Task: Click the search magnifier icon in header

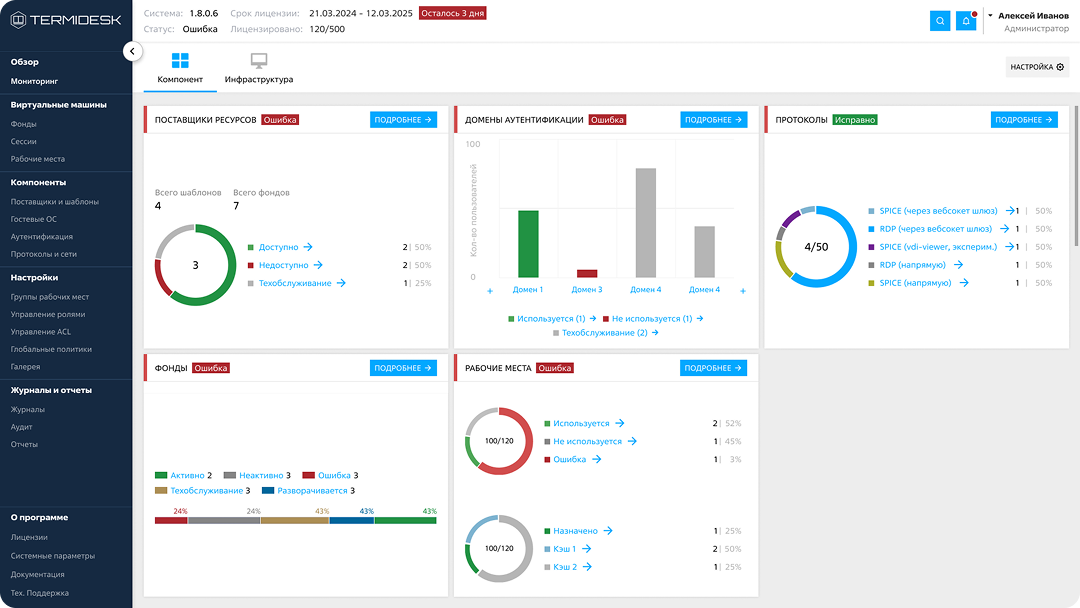Action: pos(940,21)
